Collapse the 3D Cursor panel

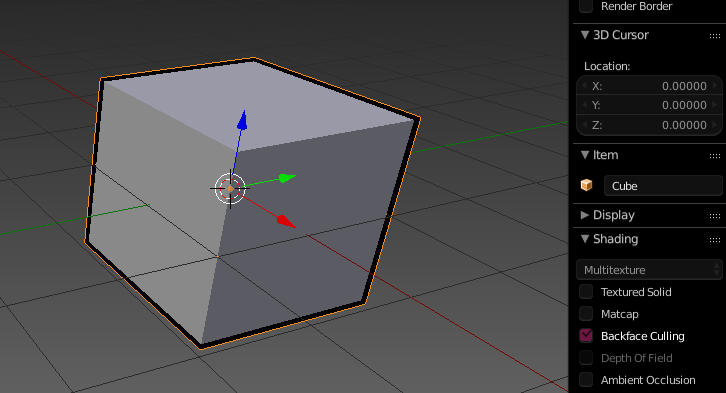585,35
